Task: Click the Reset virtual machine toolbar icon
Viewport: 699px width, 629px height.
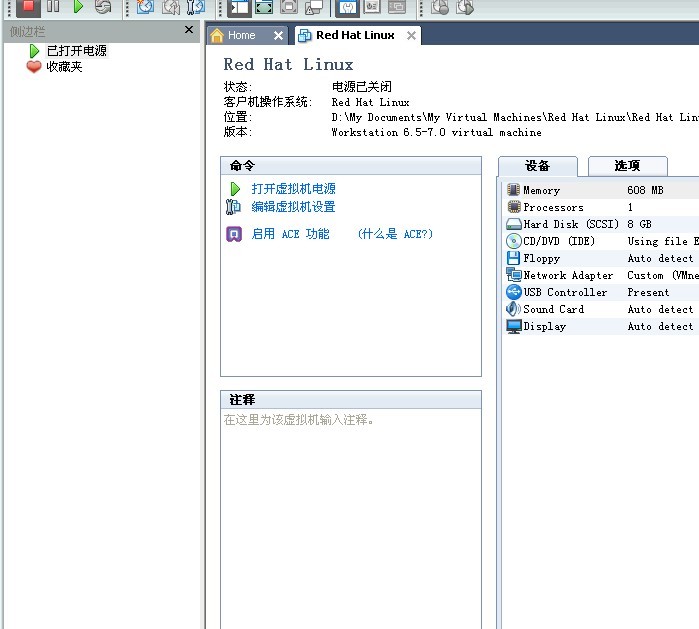Action: pyautogui.click(x=102, y=7)
